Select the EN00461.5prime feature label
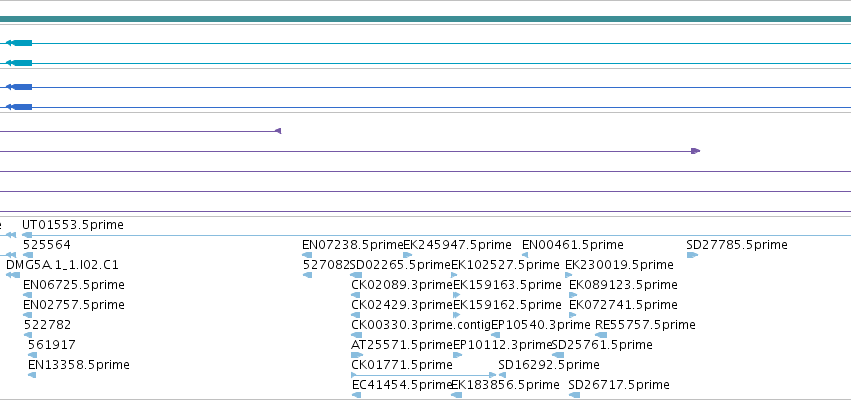Viewport: 851px width, 400px height. (x=573, y=245)
